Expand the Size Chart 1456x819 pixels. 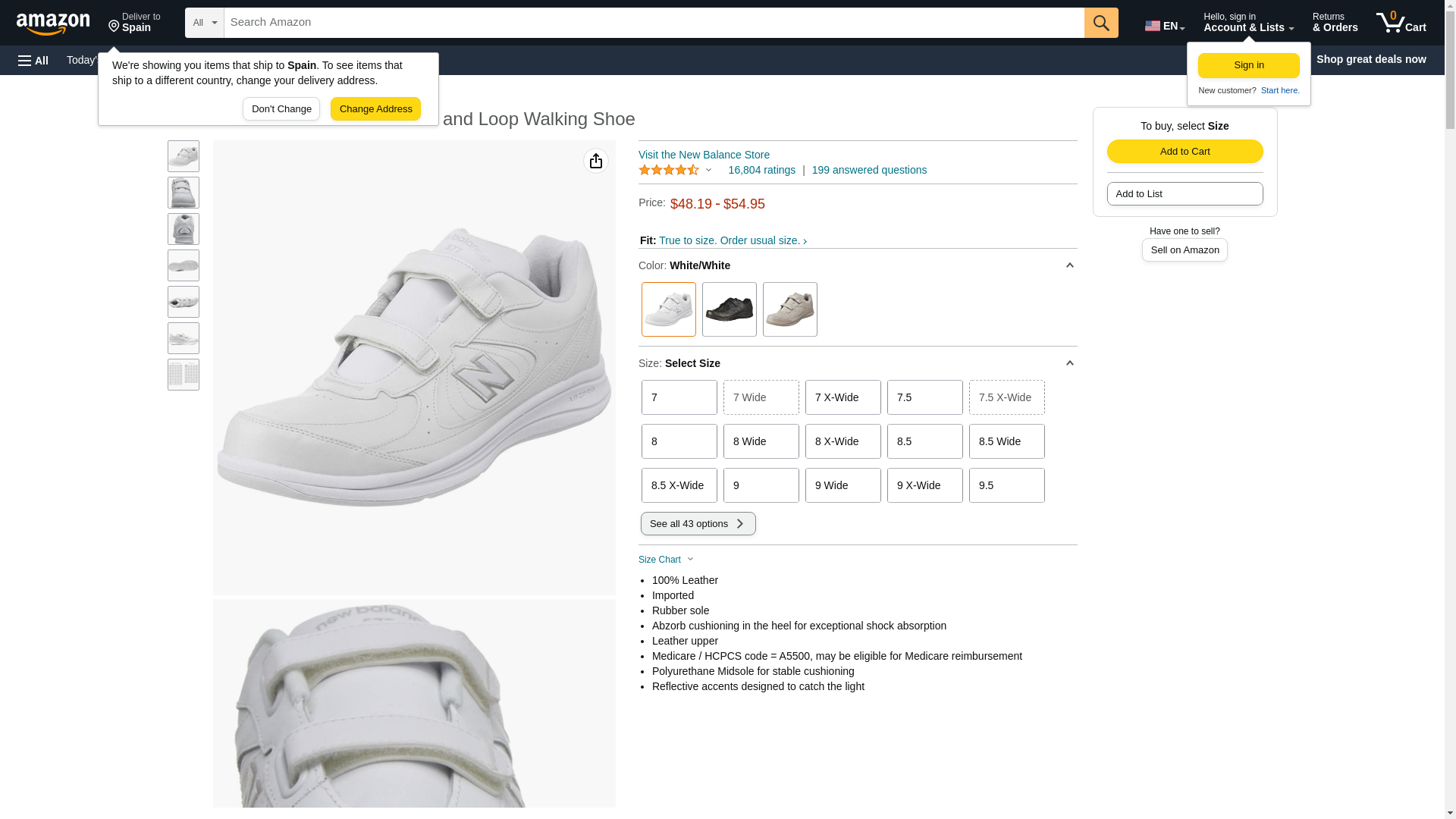point(666,560)
